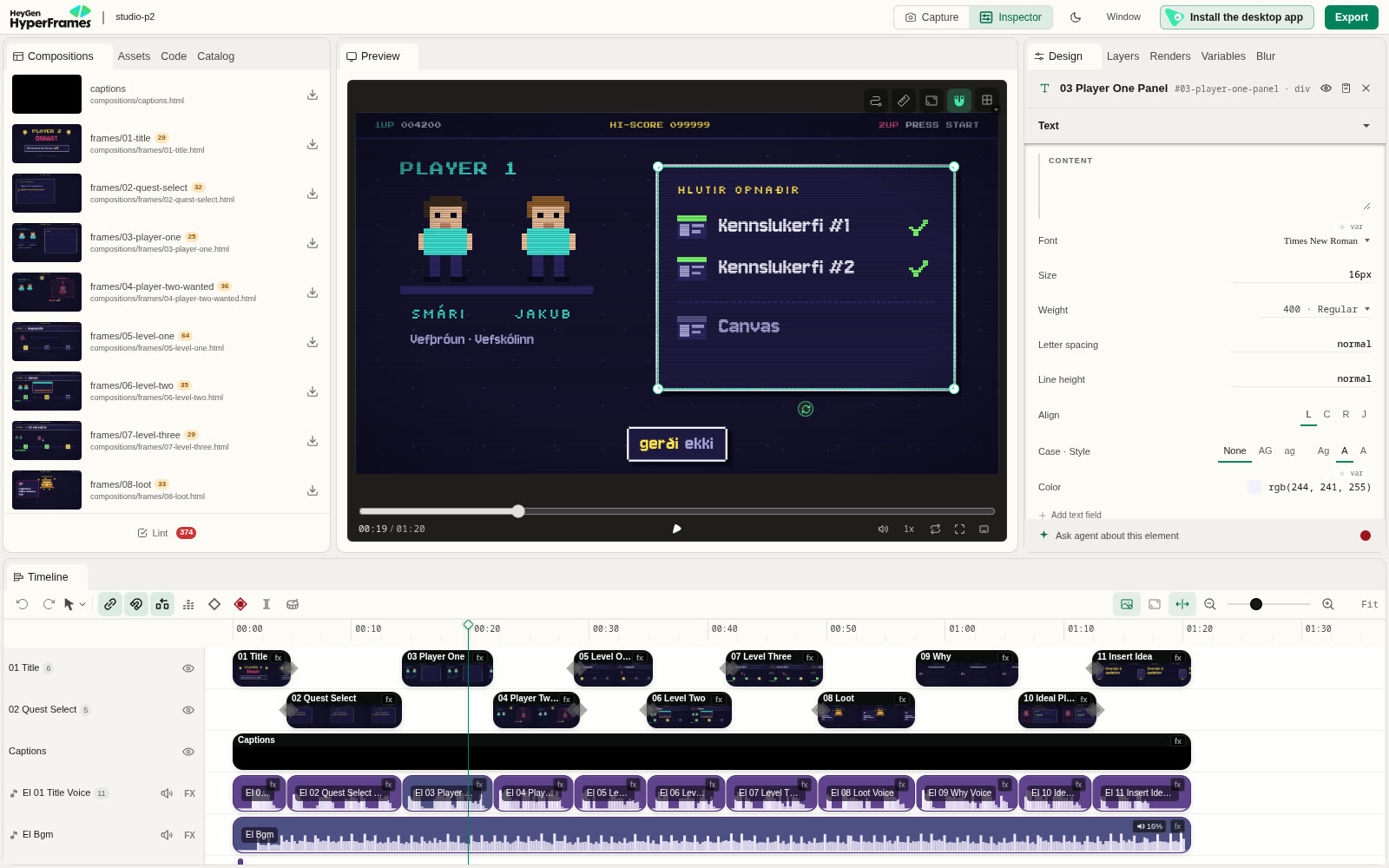Click the Export button
The height and width of the screenshot is (868, 1389).
coord(1351,17)
